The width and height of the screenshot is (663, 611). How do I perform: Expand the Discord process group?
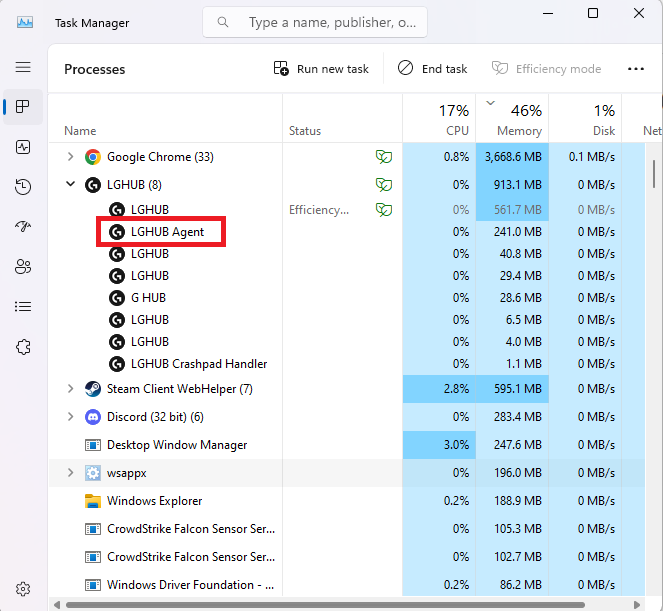(x=70, y=417)
